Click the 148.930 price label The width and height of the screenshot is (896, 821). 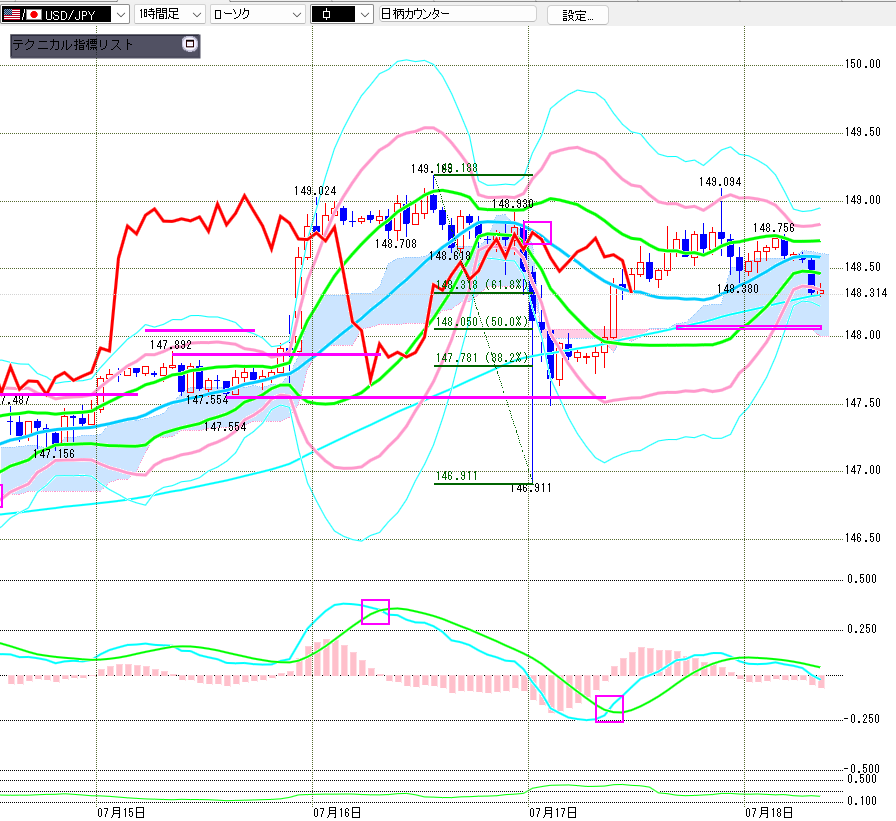(x=513, y=204)
